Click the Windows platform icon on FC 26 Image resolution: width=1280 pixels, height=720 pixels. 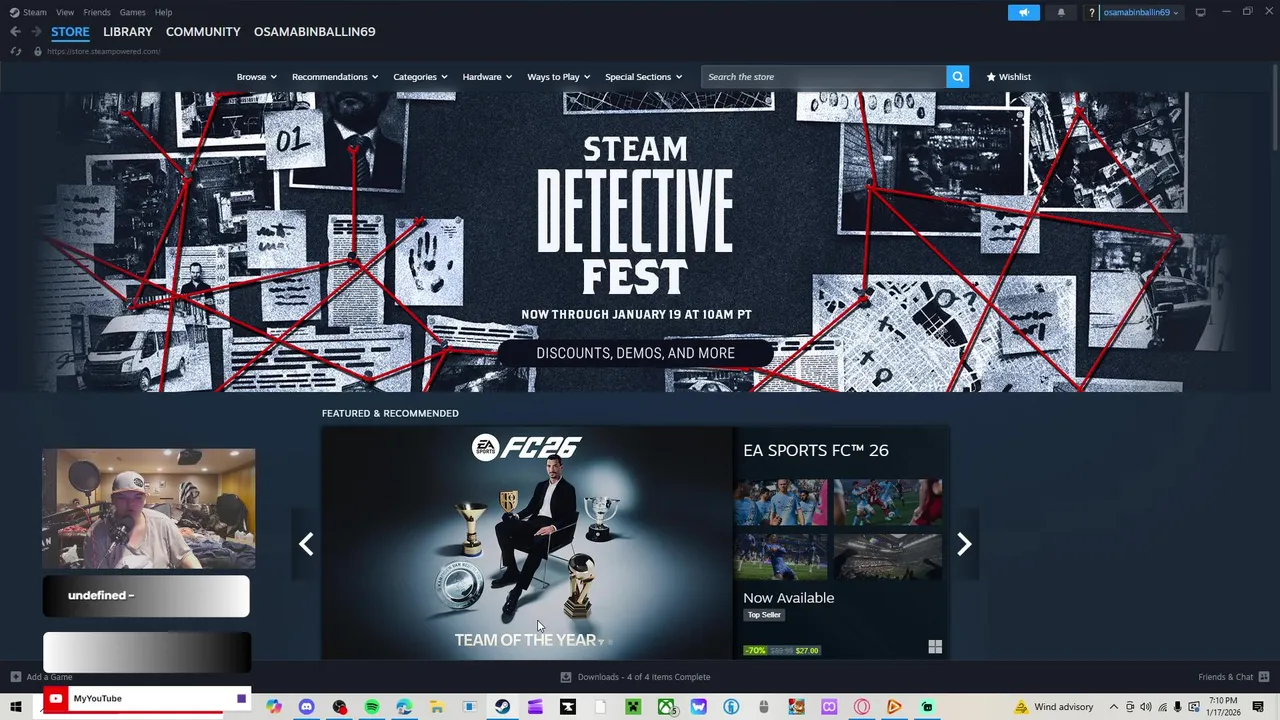tap(935, 647)
